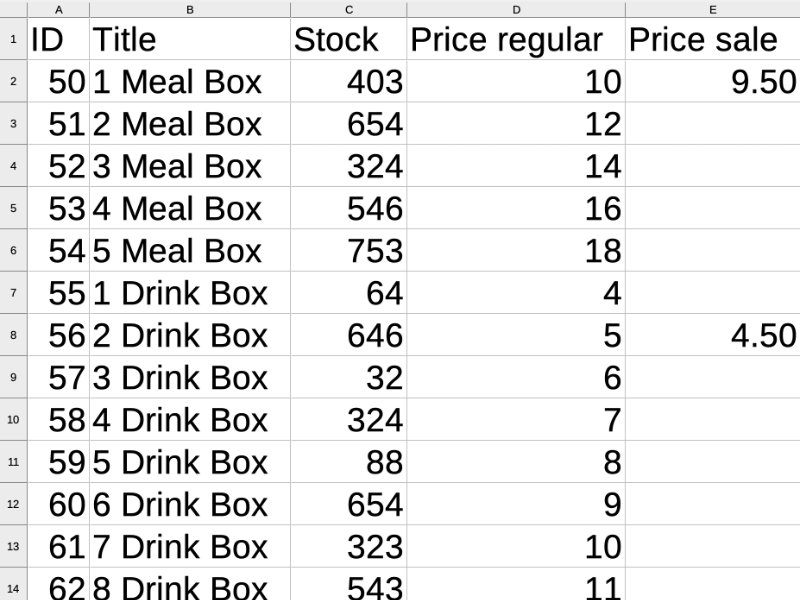Click the Price regular header cell
This screenshot has height=600, width=800.
coord(516,39)
